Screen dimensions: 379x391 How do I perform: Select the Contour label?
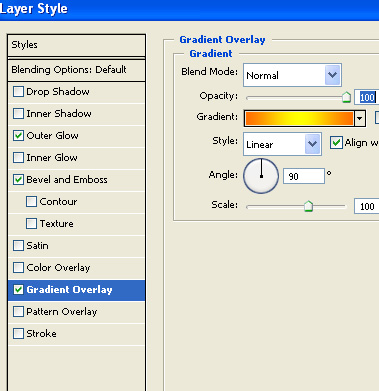tap(58, 202)
